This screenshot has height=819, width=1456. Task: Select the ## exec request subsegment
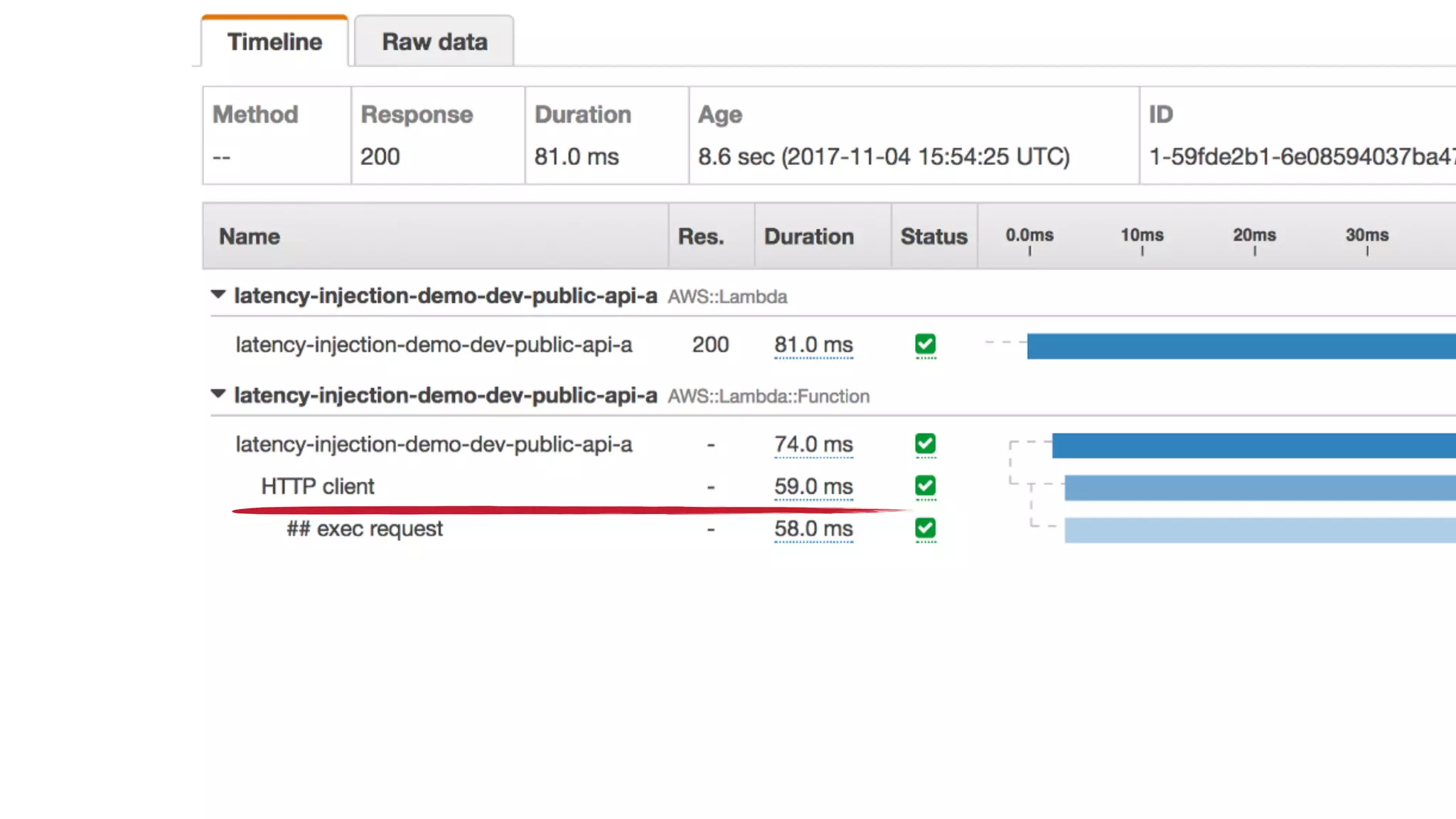(x=365, y=529)
